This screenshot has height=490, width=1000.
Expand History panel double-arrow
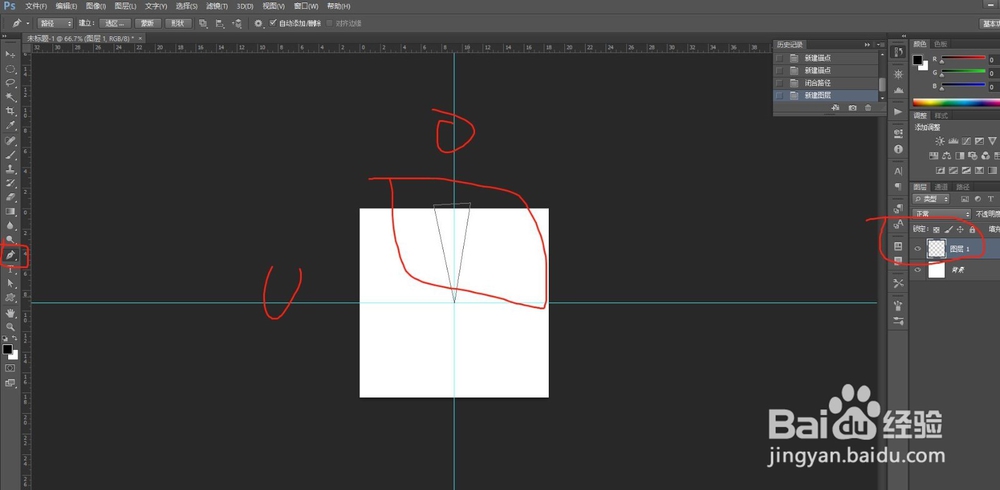pos(867,45)
